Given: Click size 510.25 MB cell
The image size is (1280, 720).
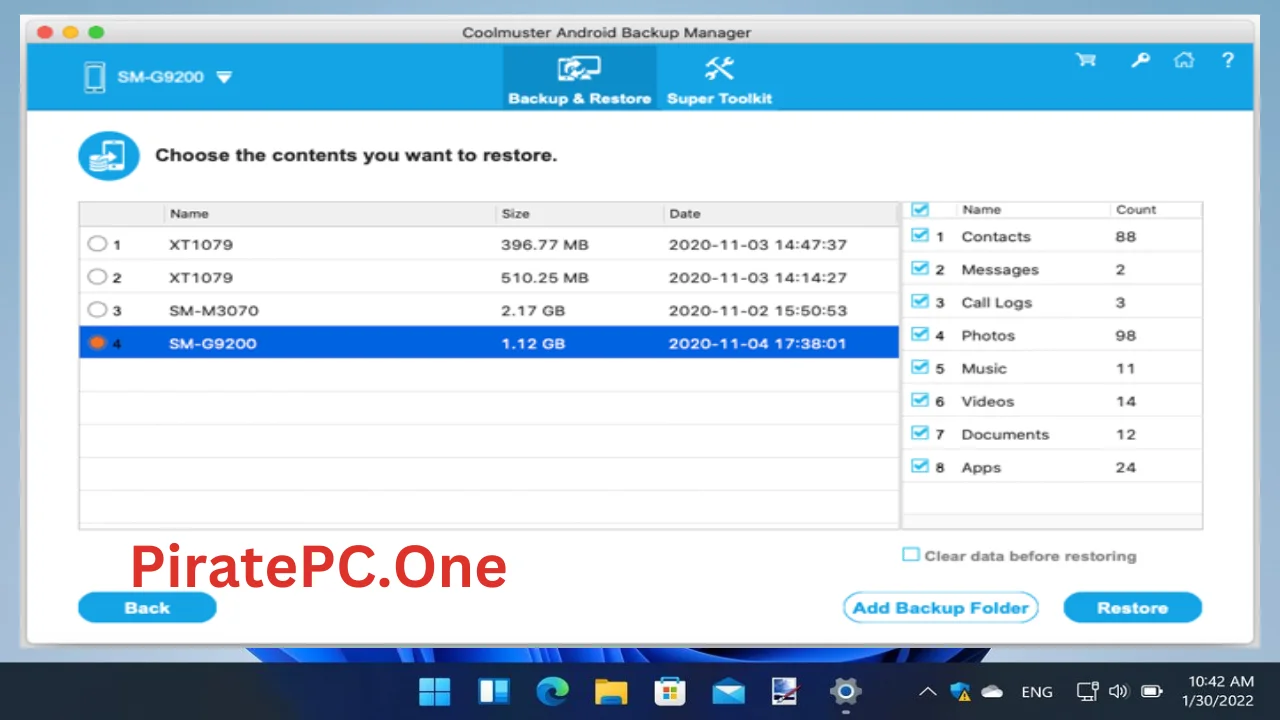Looking at the screenshot, I should pos(545,277).
